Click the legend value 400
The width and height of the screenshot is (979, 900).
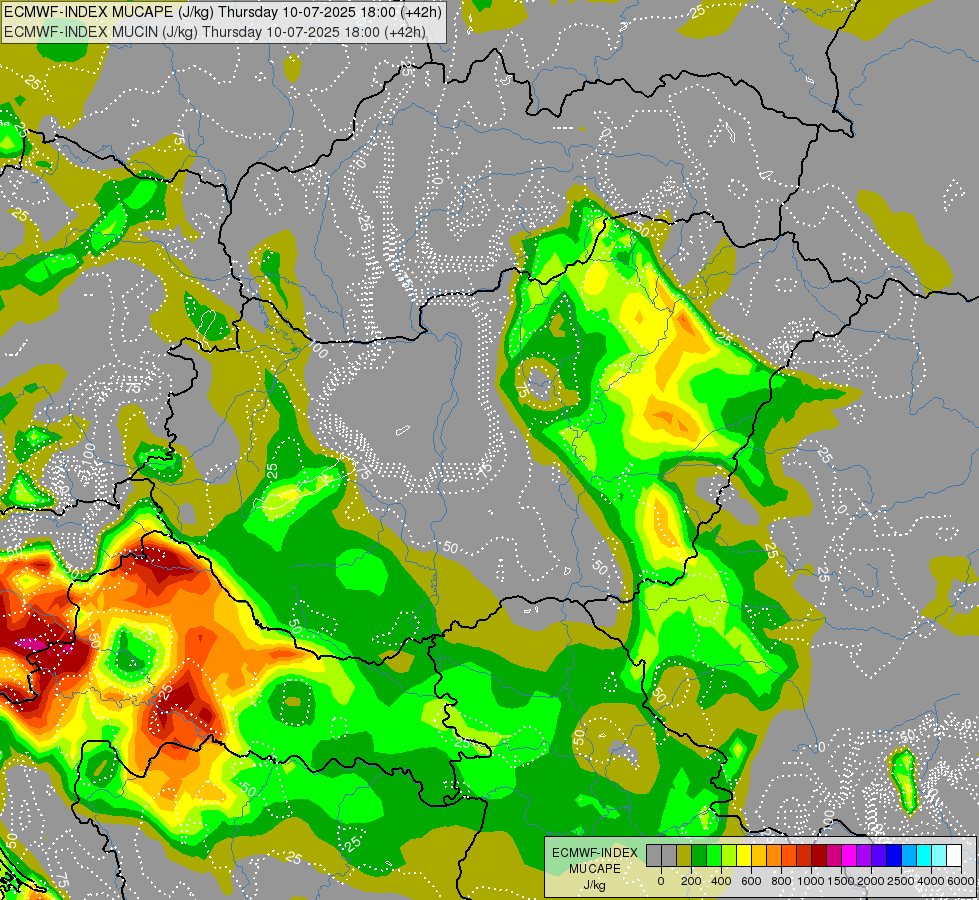tap(721, 881)
